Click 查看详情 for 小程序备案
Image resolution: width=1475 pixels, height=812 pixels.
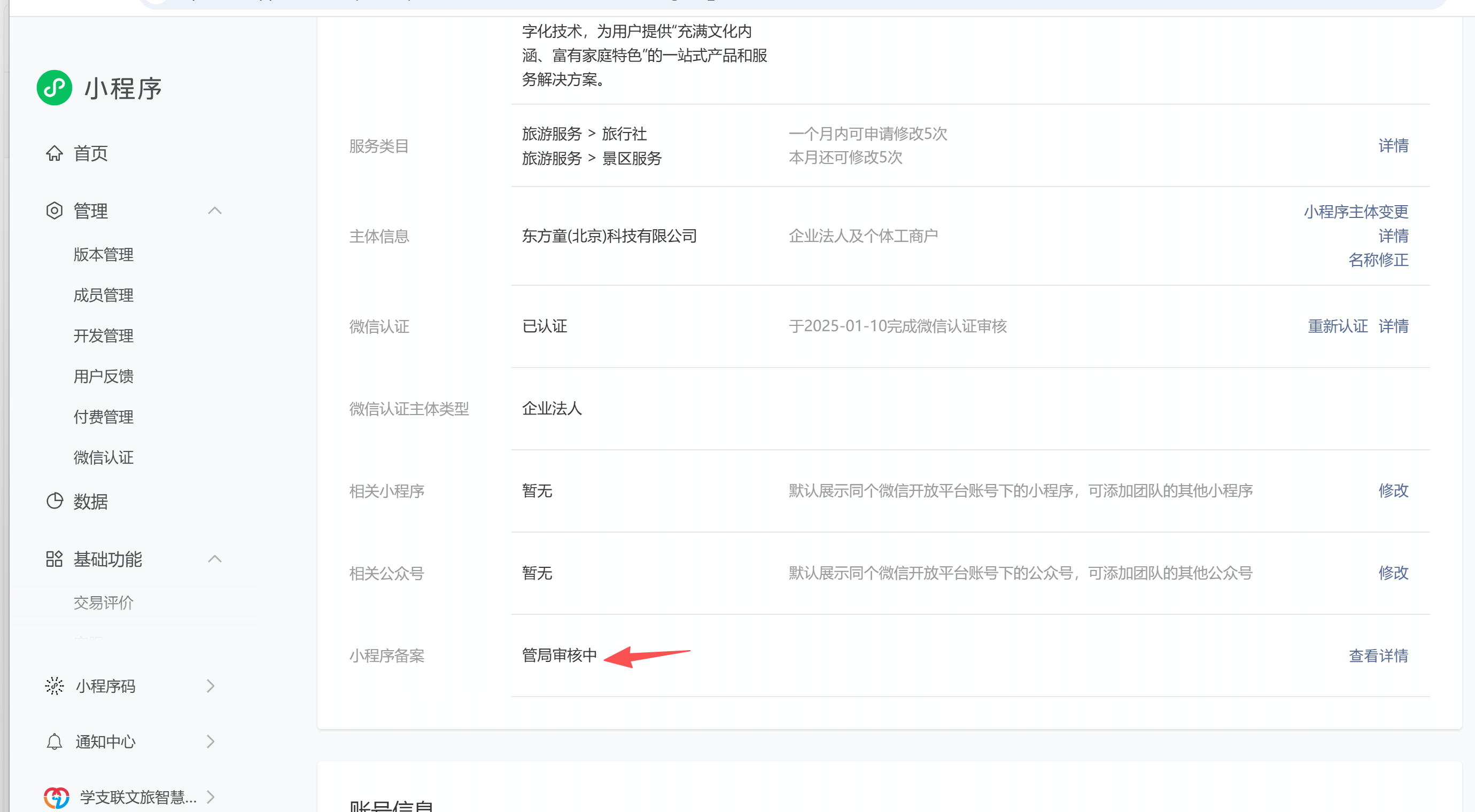click(1378, 655)
